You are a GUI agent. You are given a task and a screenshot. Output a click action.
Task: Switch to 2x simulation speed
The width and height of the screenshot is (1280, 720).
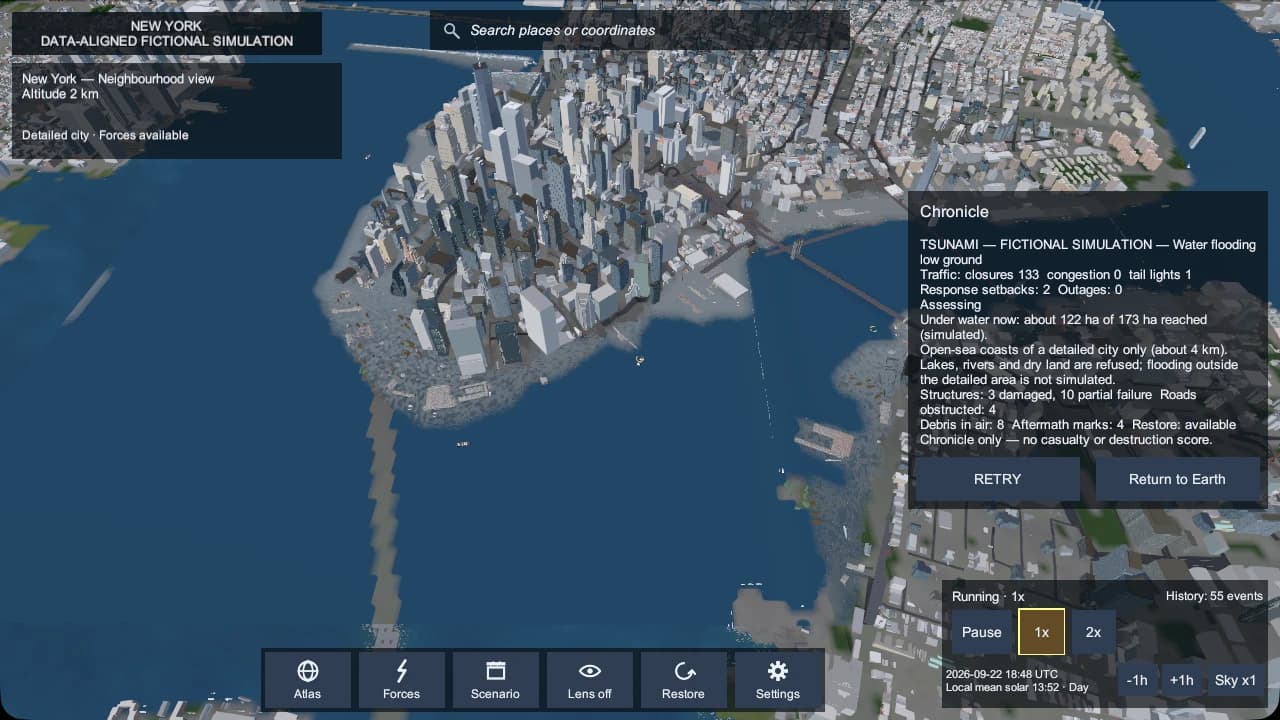pos(1094,632)
